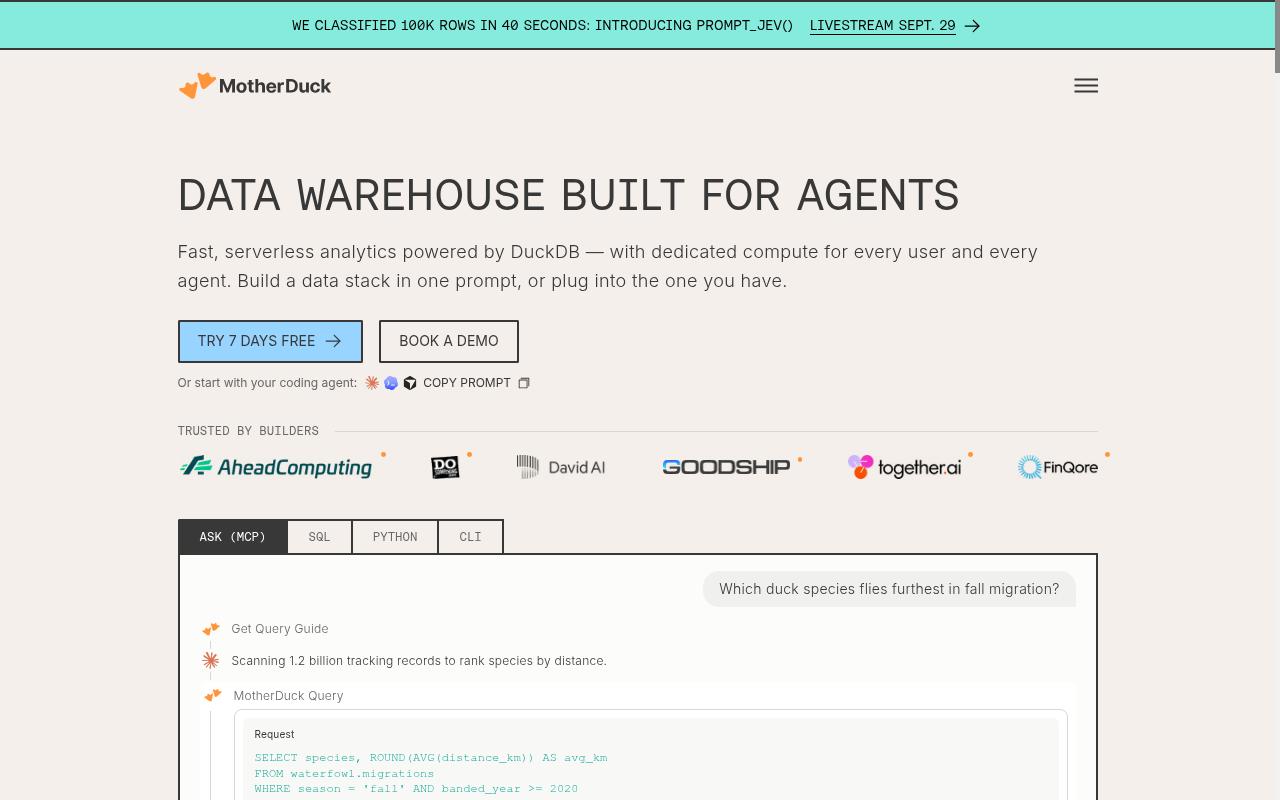Click the copy icon beside COPY PROMPT
The height and width of the screenshot is (800, 1280).
click(523, 383)
